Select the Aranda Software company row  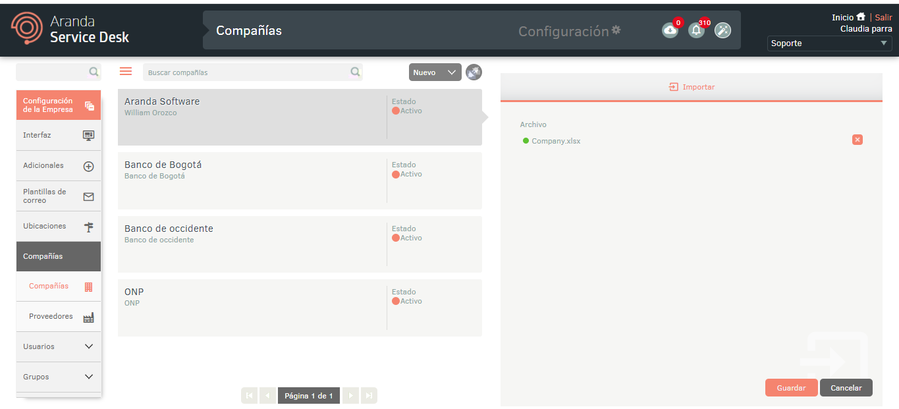coord(300,117)
